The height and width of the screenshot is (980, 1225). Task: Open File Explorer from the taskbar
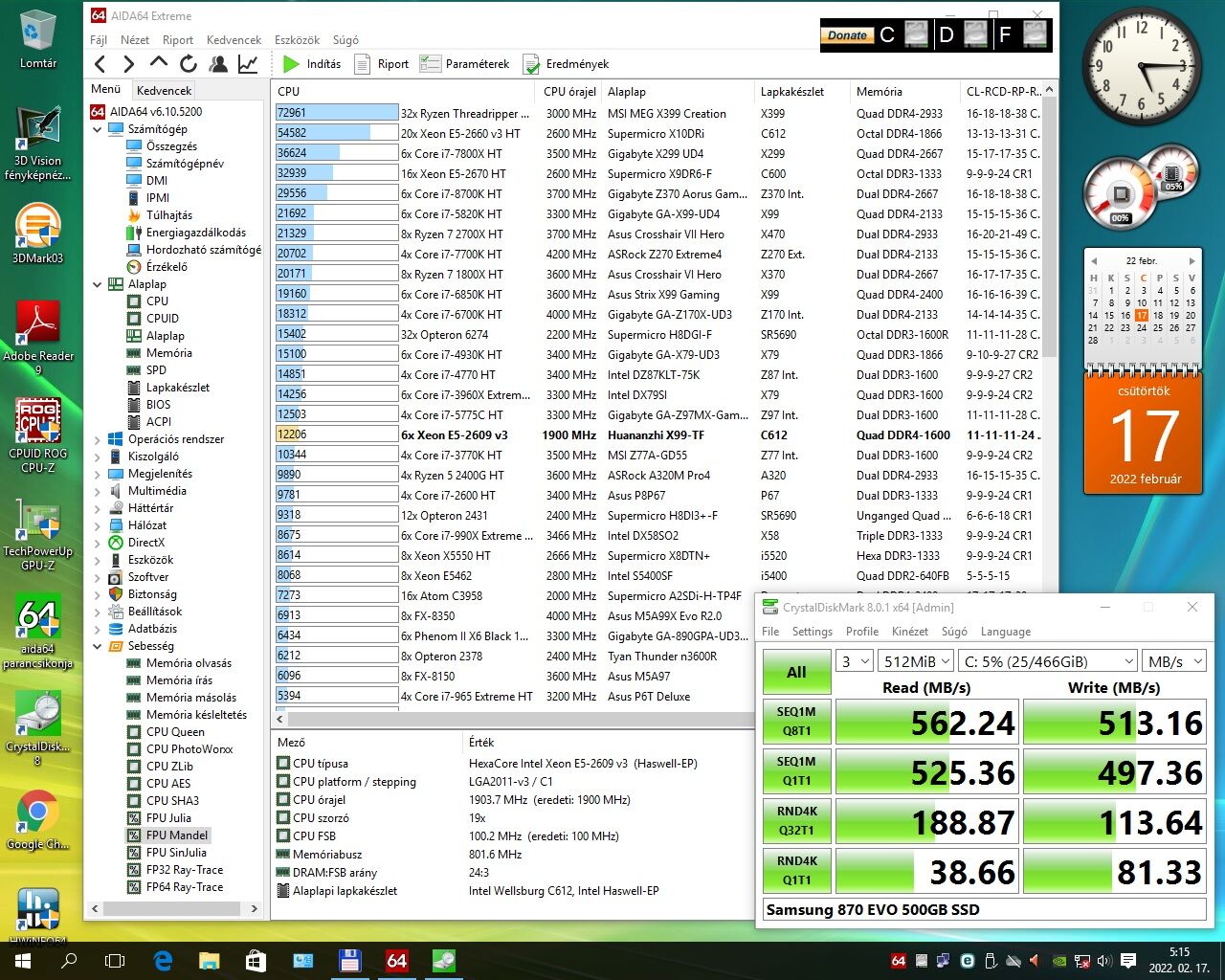(x=209, y=961)
